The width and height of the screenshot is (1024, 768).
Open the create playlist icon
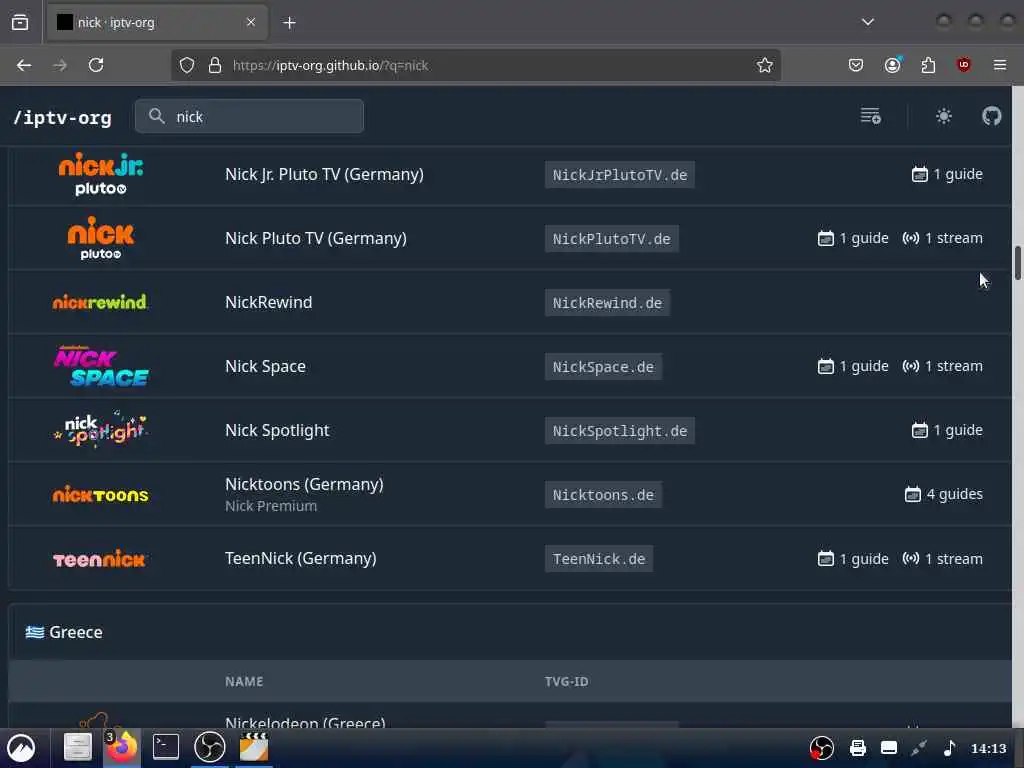click(x=871, y=116)
